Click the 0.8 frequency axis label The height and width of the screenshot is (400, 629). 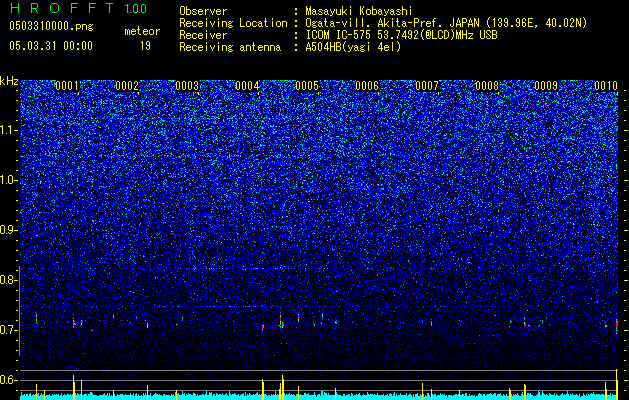pyautogui.click(x=9, y=280)
